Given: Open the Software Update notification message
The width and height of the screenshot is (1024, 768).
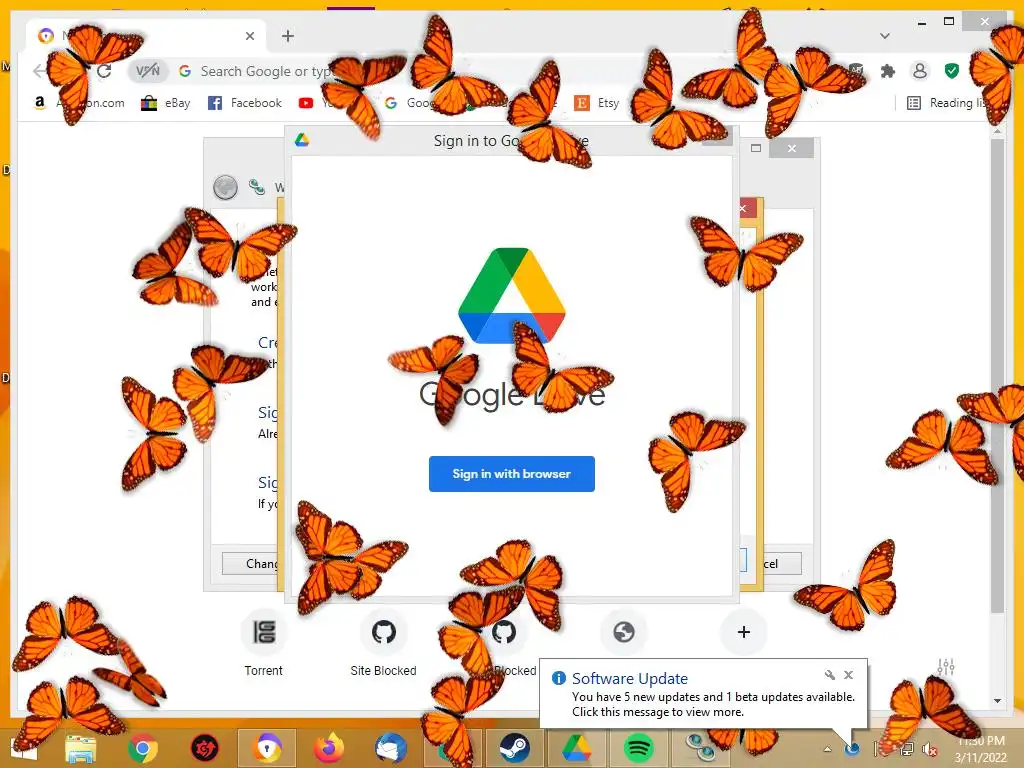Looking at the screenshot, I should (x=713, y=704).
